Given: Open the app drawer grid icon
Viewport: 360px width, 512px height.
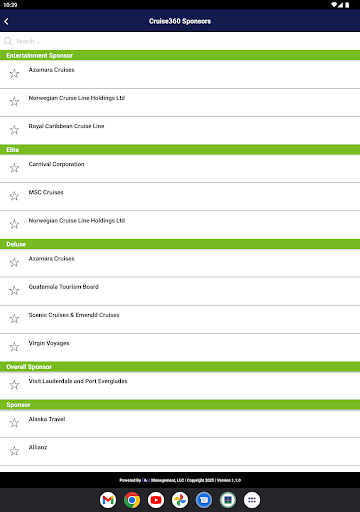Looking at the screenshot, I should click(252, 500).
